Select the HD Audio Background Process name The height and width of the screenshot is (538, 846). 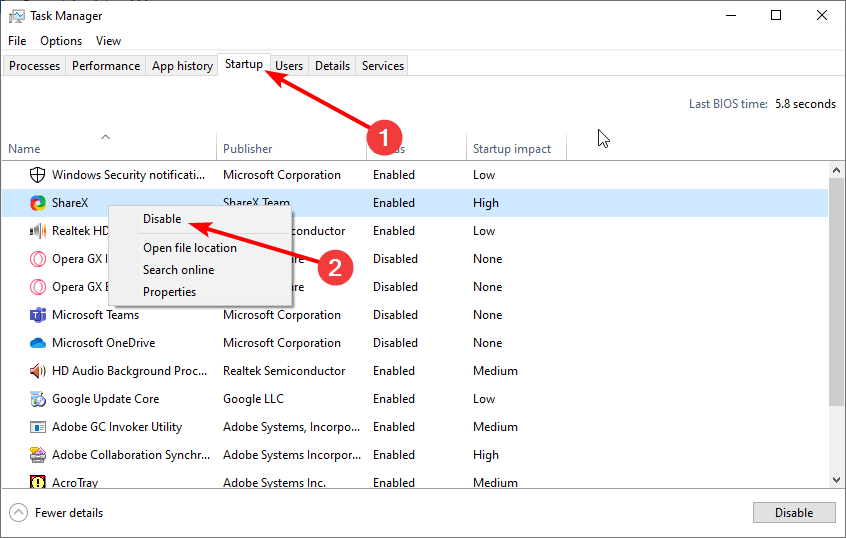click(129, 371)
